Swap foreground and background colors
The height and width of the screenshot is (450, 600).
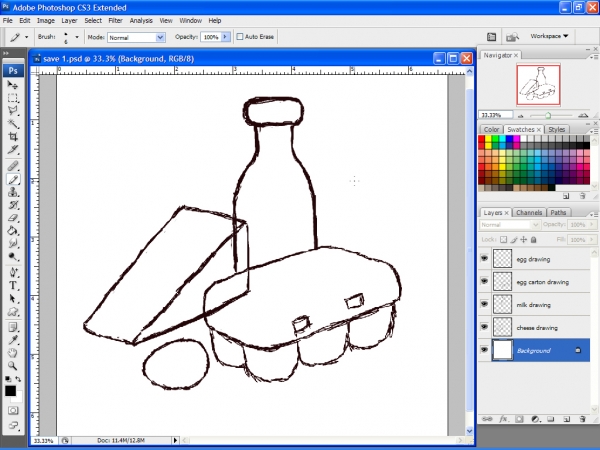coord(18,379)
